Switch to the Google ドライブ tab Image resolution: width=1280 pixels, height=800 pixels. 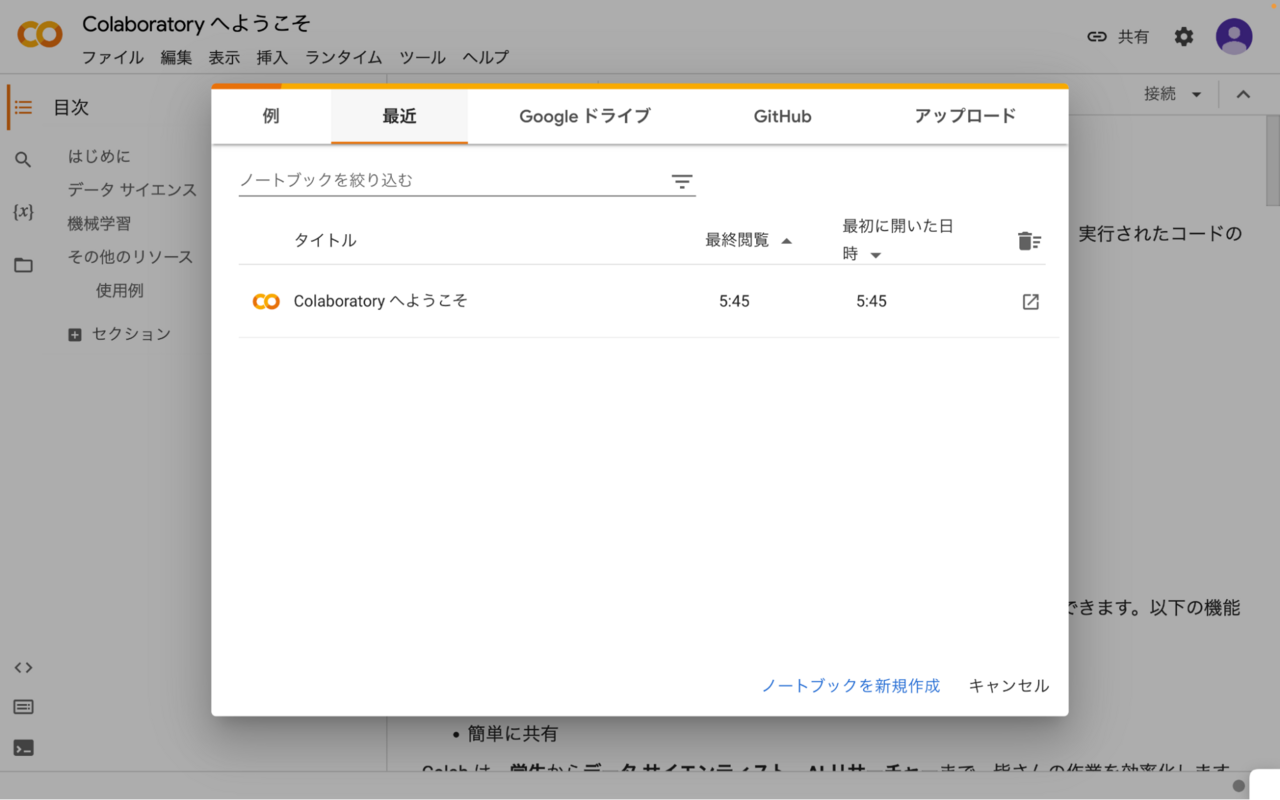tap(585, 116)
